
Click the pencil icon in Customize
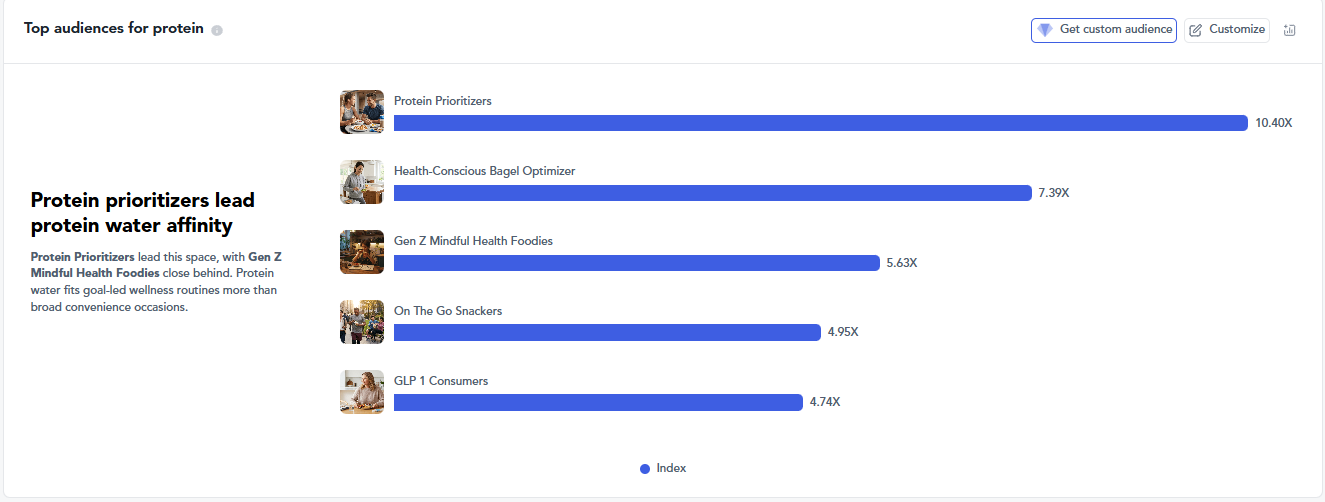pos(1196,30)
